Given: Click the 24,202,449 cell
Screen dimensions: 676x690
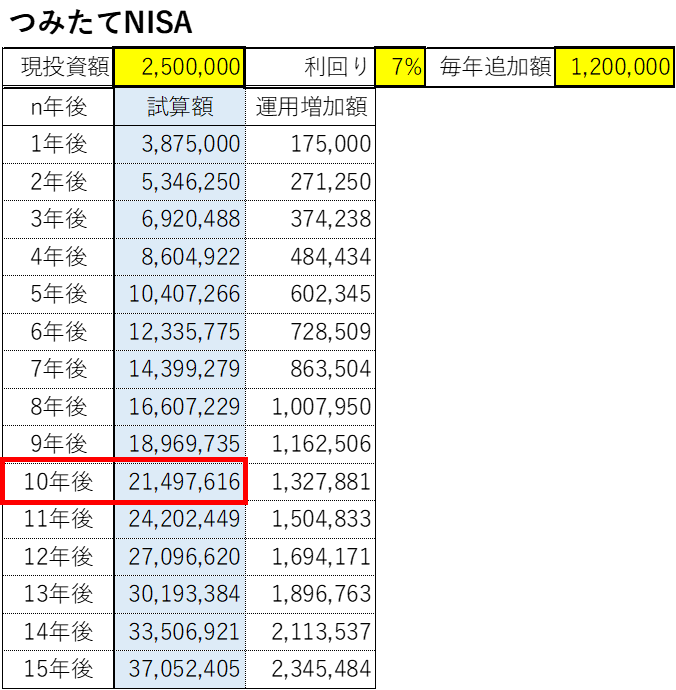Looking at the screenshot, I should coord(180,519).
